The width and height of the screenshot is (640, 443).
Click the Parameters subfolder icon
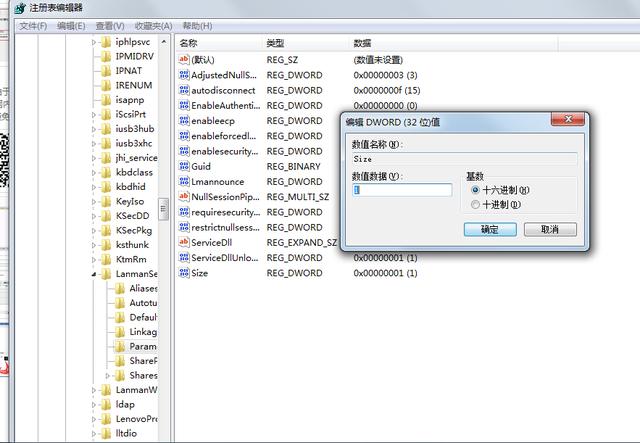[120, 347]
